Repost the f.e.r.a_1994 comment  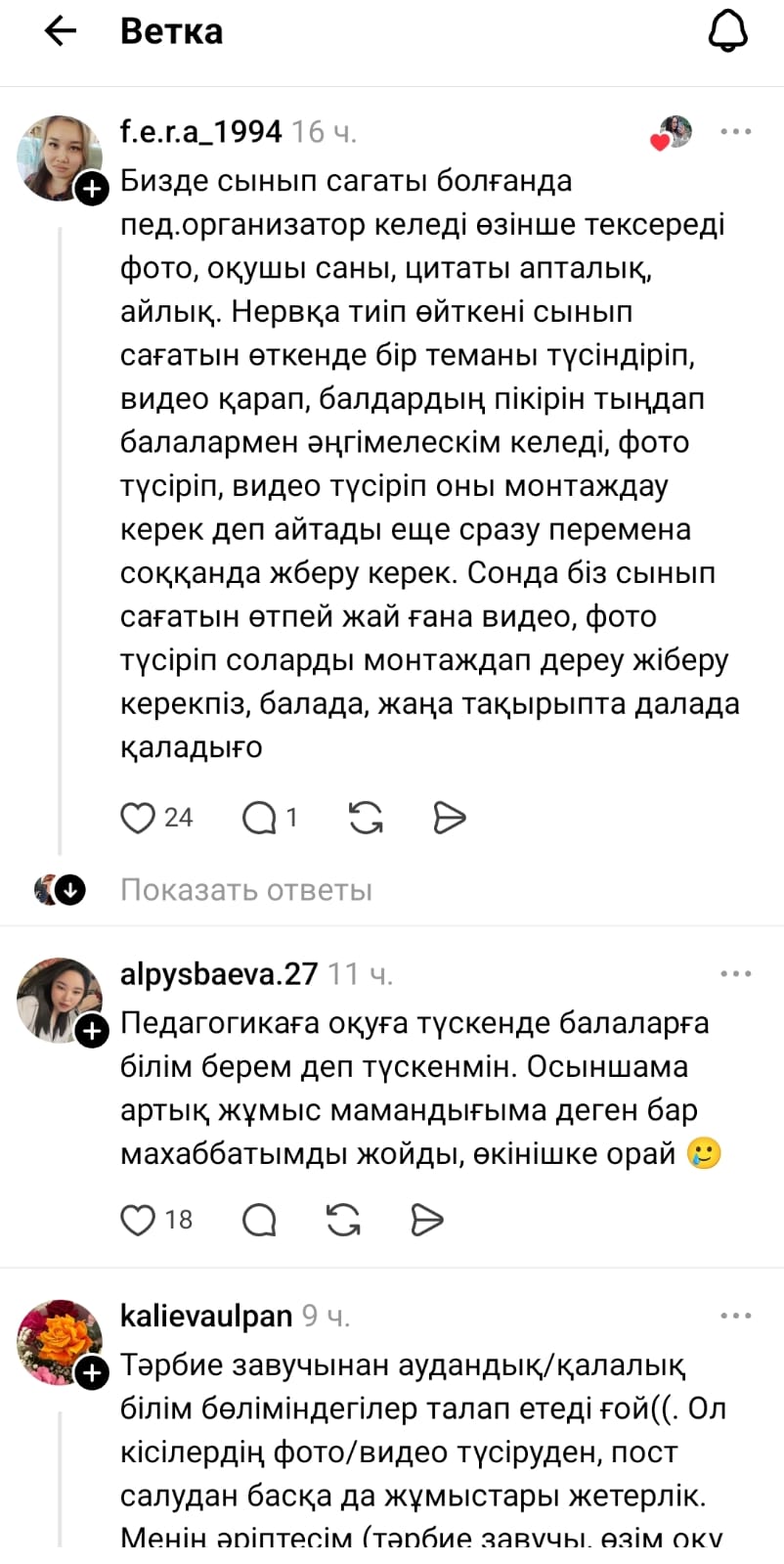click(366, 818)
